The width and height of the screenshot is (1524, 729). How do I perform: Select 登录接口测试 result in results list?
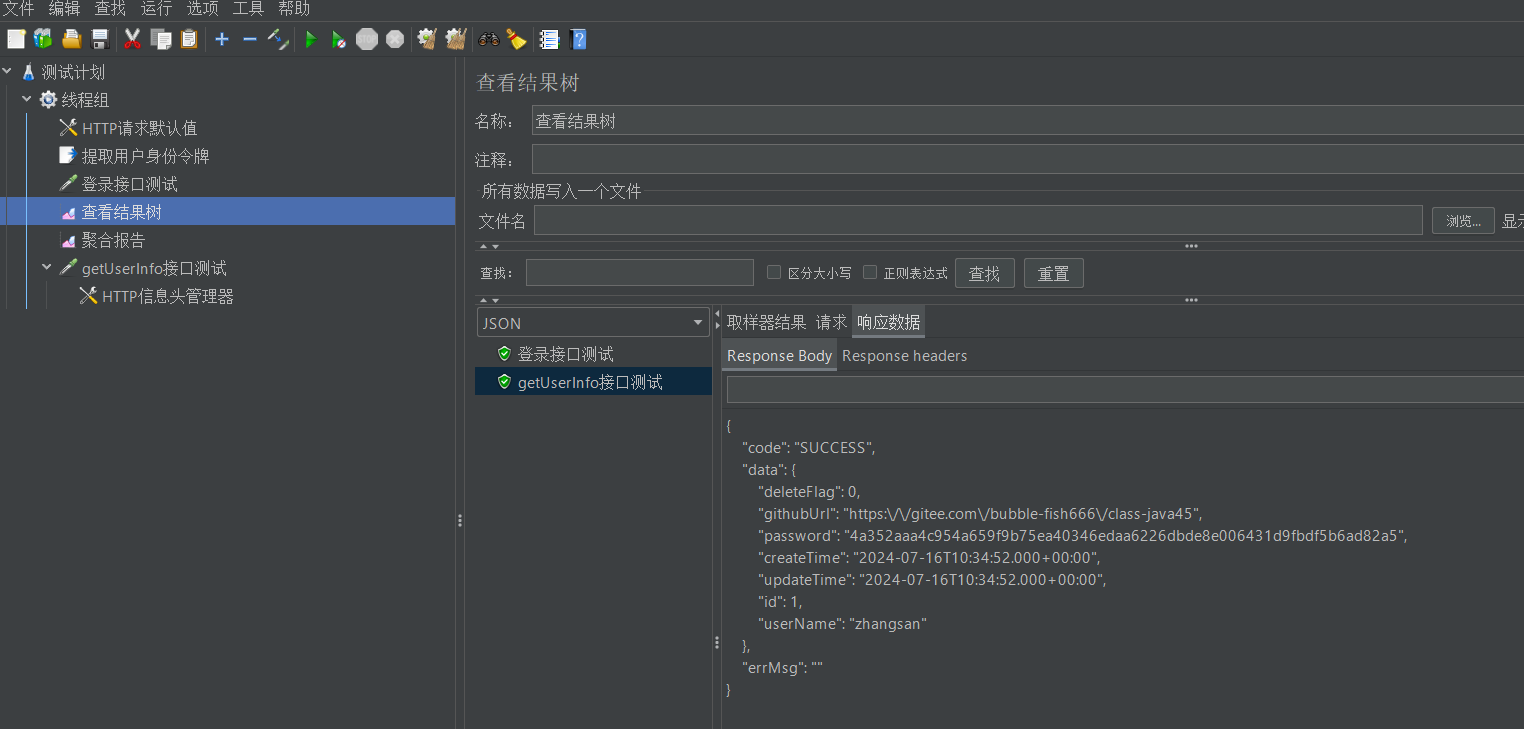pos(565,354)
